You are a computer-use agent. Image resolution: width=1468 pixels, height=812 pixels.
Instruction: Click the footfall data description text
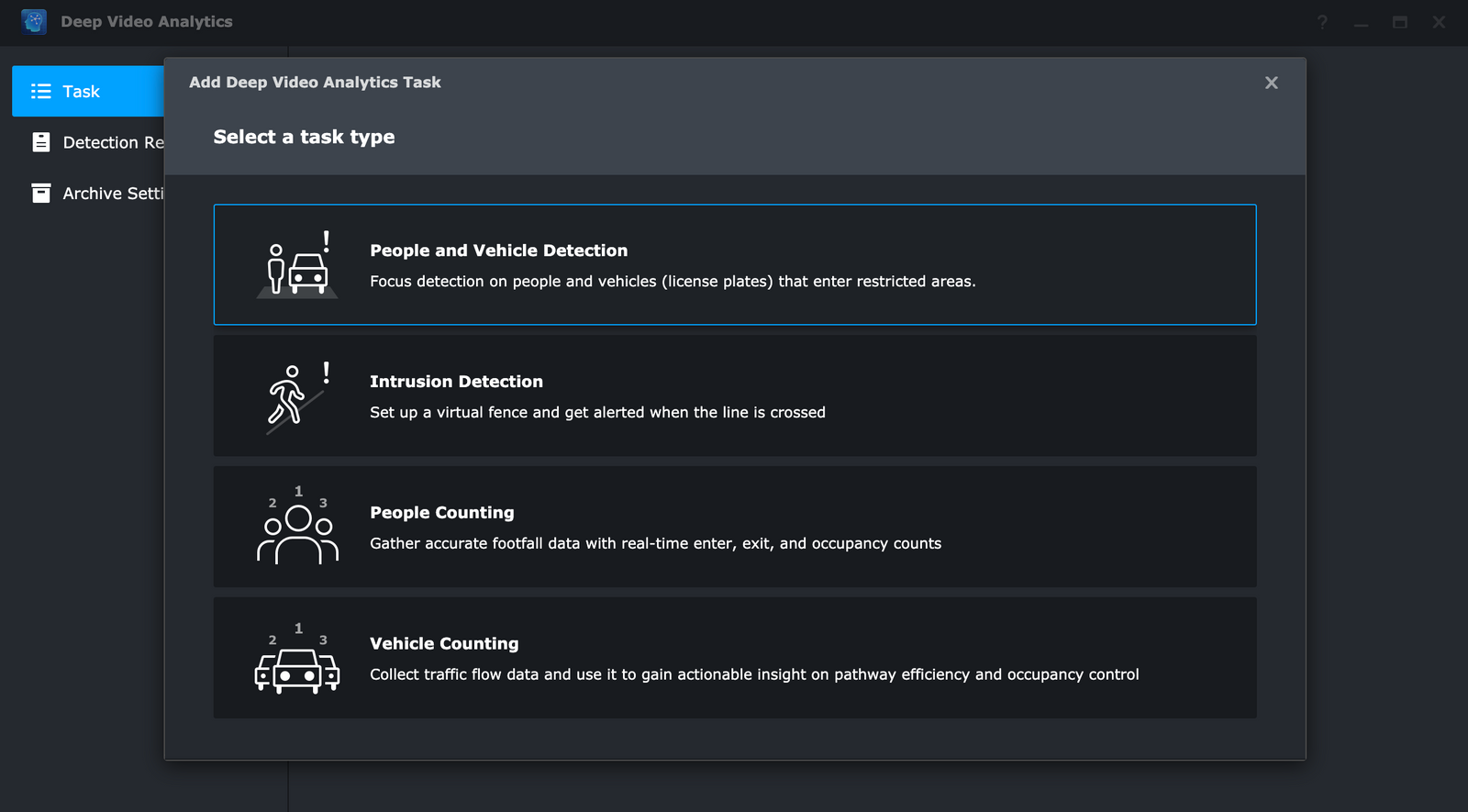655,544
